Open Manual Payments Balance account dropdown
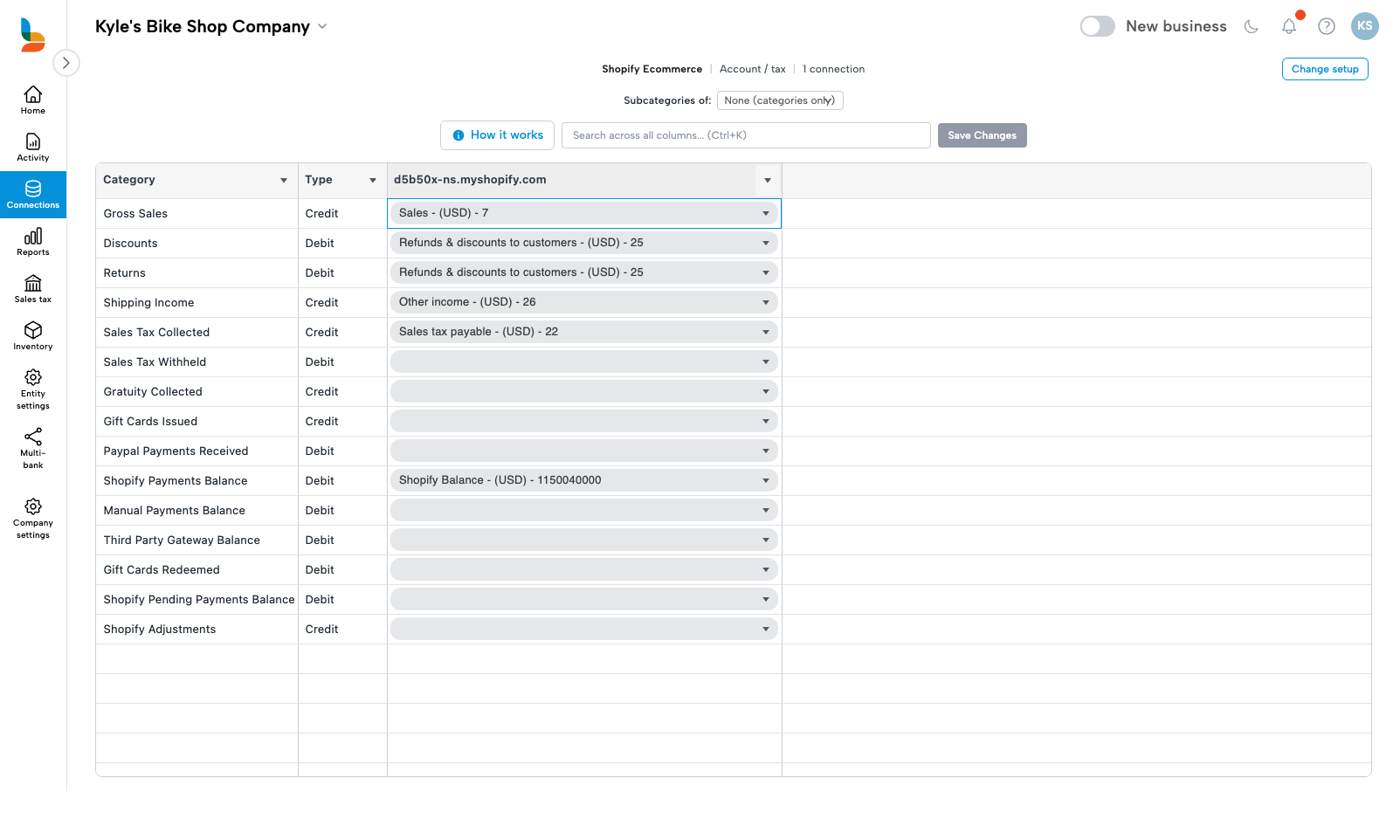The image size is (1400, 840). point(584,510)
